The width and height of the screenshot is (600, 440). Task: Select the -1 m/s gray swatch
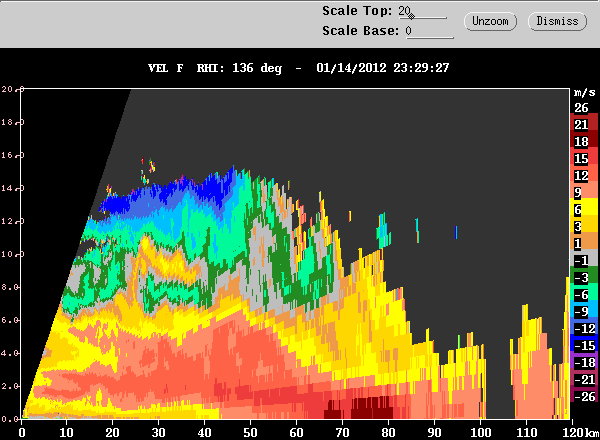(x=584, y=258)
